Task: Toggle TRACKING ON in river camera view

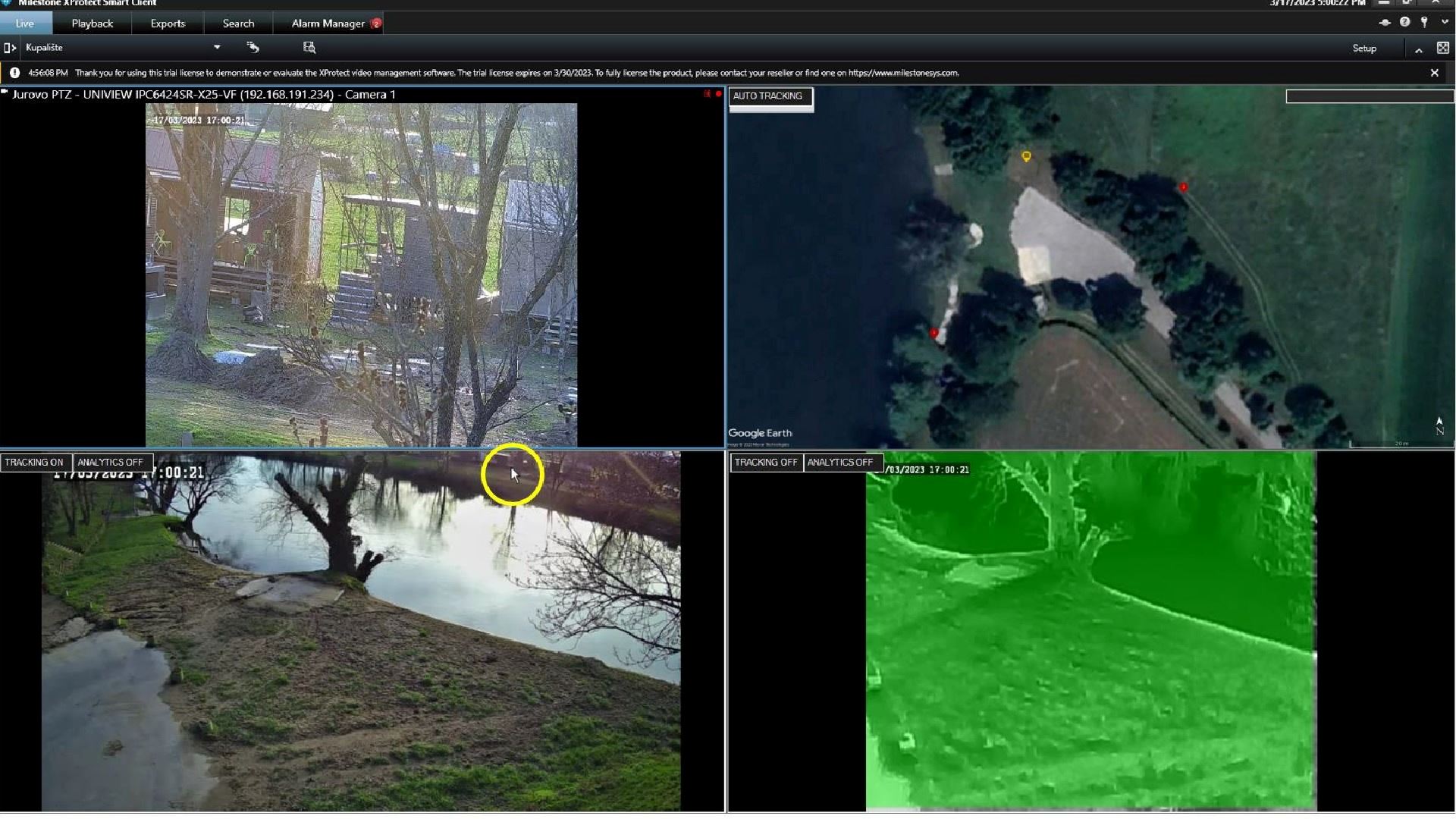Action: pyautogui.click(x=35, y=463)
